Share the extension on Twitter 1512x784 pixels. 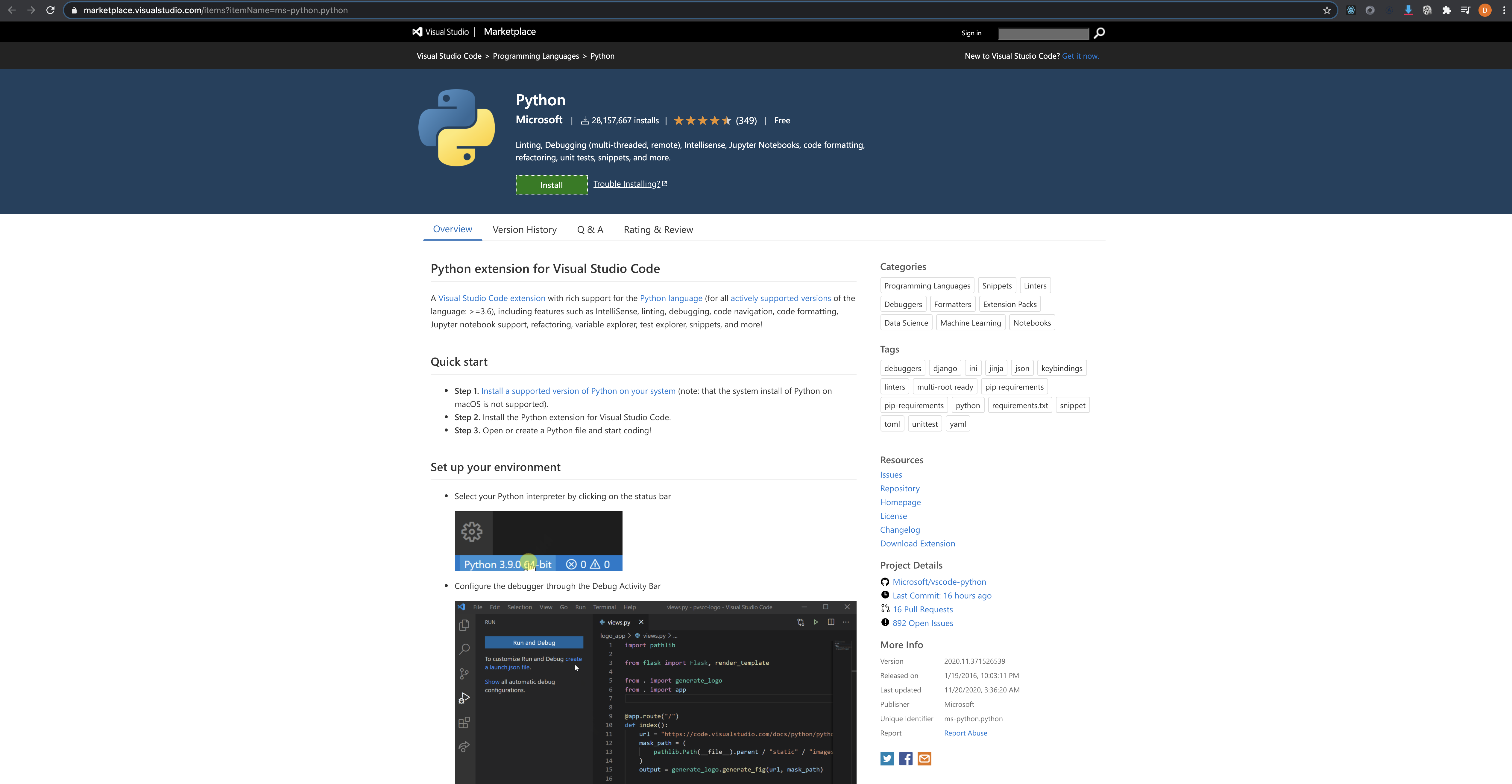pyautogui.click(x=887, y=759)
